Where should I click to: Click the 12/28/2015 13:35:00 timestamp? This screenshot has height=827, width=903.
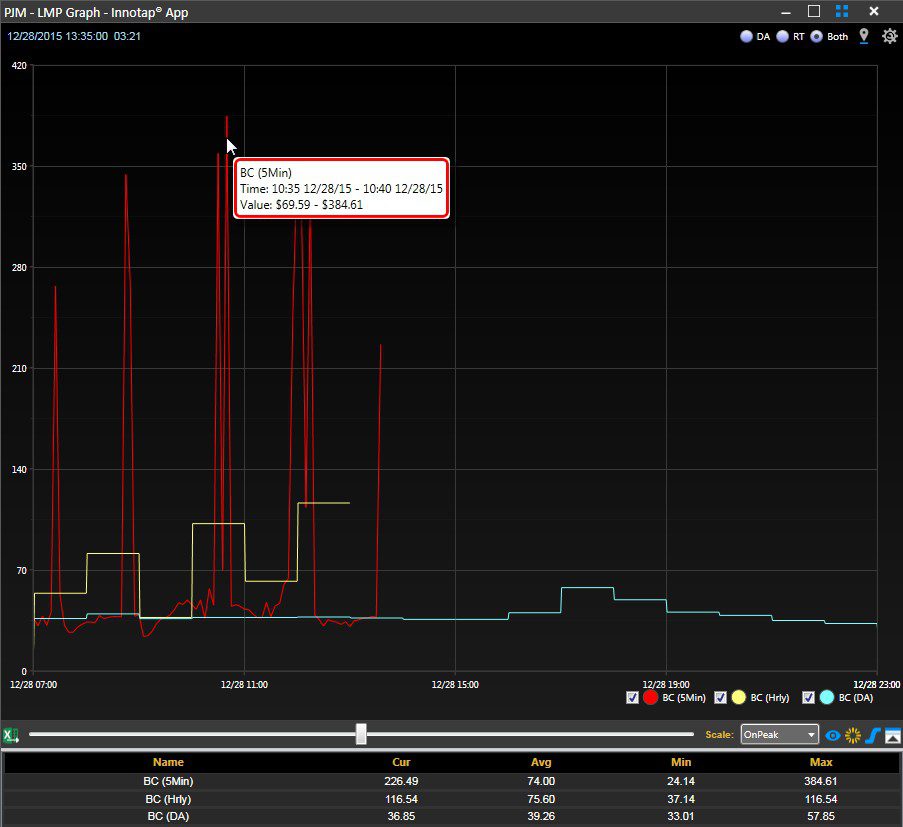click(x=58, y=36)
